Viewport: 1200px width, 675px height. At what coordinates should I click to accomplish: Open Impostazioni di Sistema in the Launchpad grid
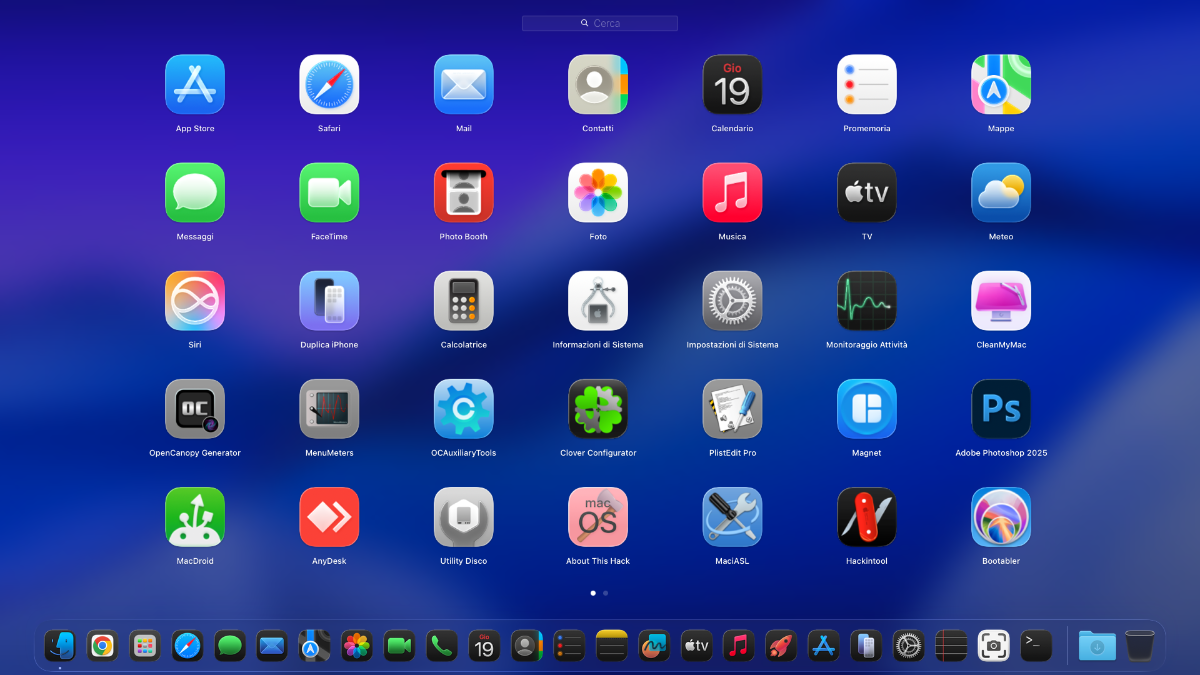pos(732,301)
